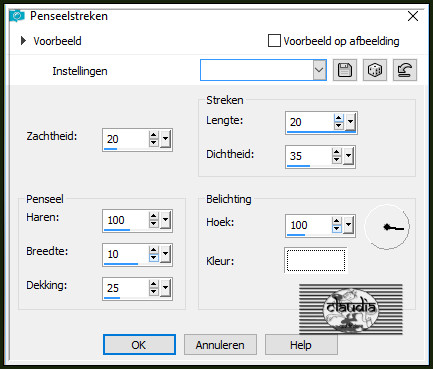Increase the Breedte value with up arrow
The width and height of the screenshot is (433, 369).
click(153, 250)
